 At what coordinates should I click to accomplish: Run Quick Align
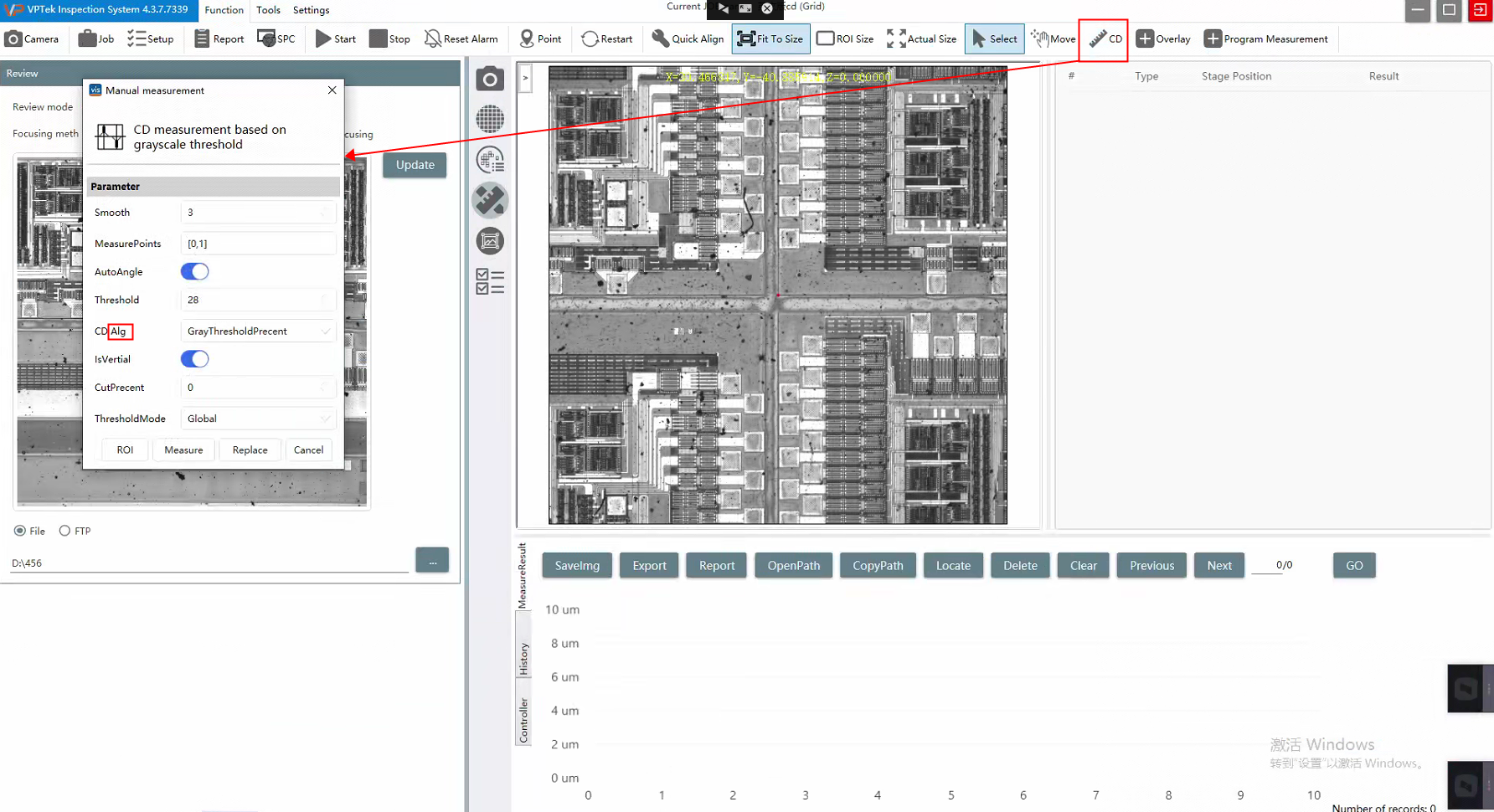tap(688, 39)
